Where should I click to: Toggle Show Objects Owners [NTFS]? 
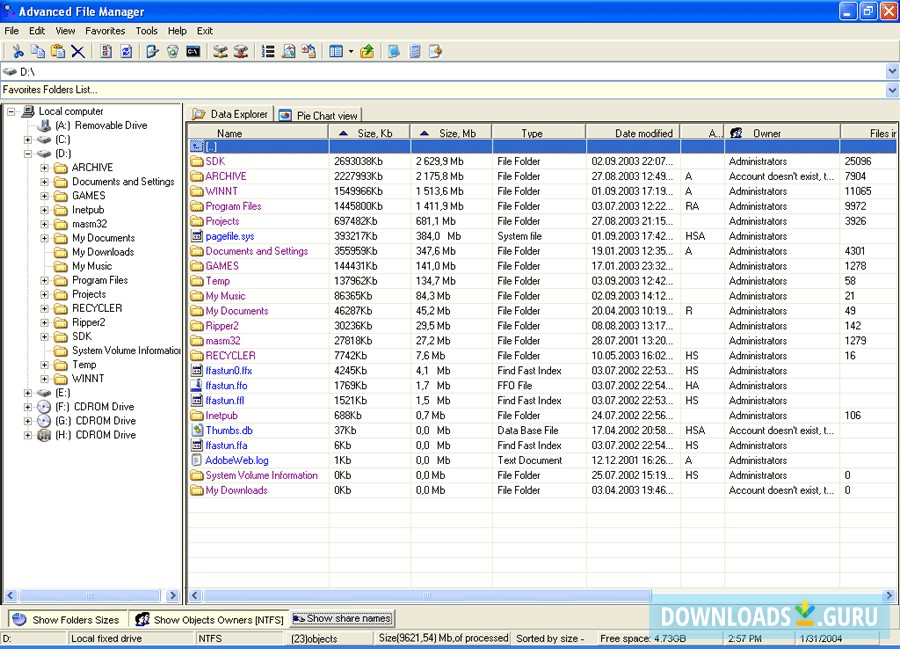(209, 619)
